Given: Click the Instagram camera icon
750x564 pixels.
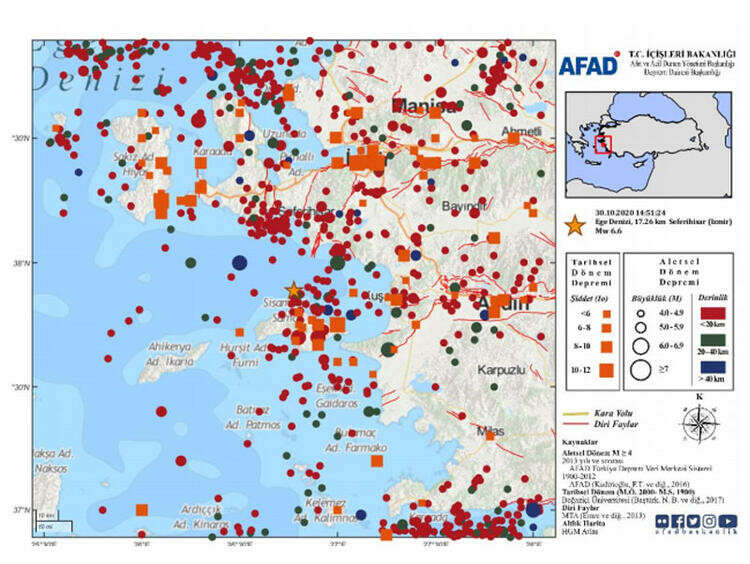Looking at the screenshot, I should [x=710, y=521].
